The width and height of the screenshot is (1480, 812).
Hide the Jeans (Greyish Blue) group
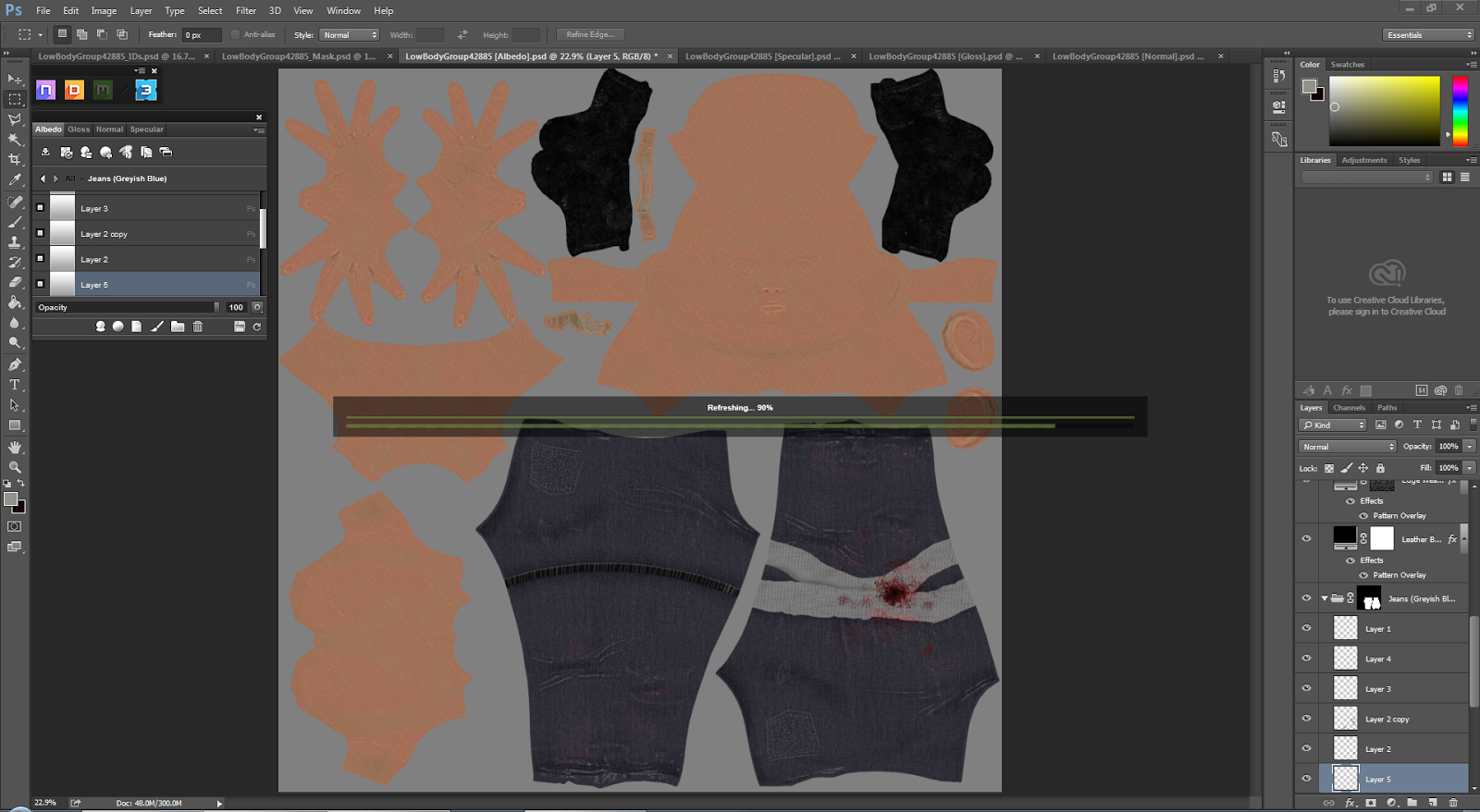(1306, 598)
